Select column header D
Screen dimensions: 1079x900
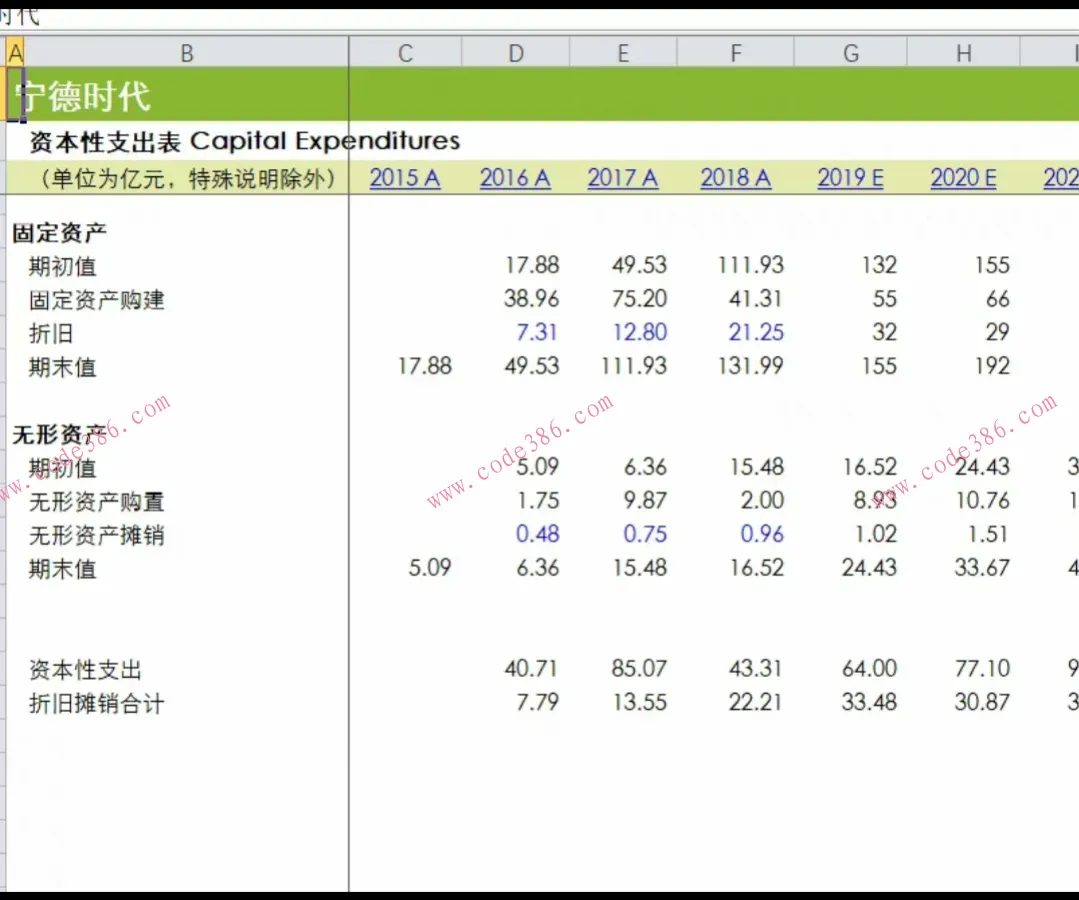click(x=515, y=52)
